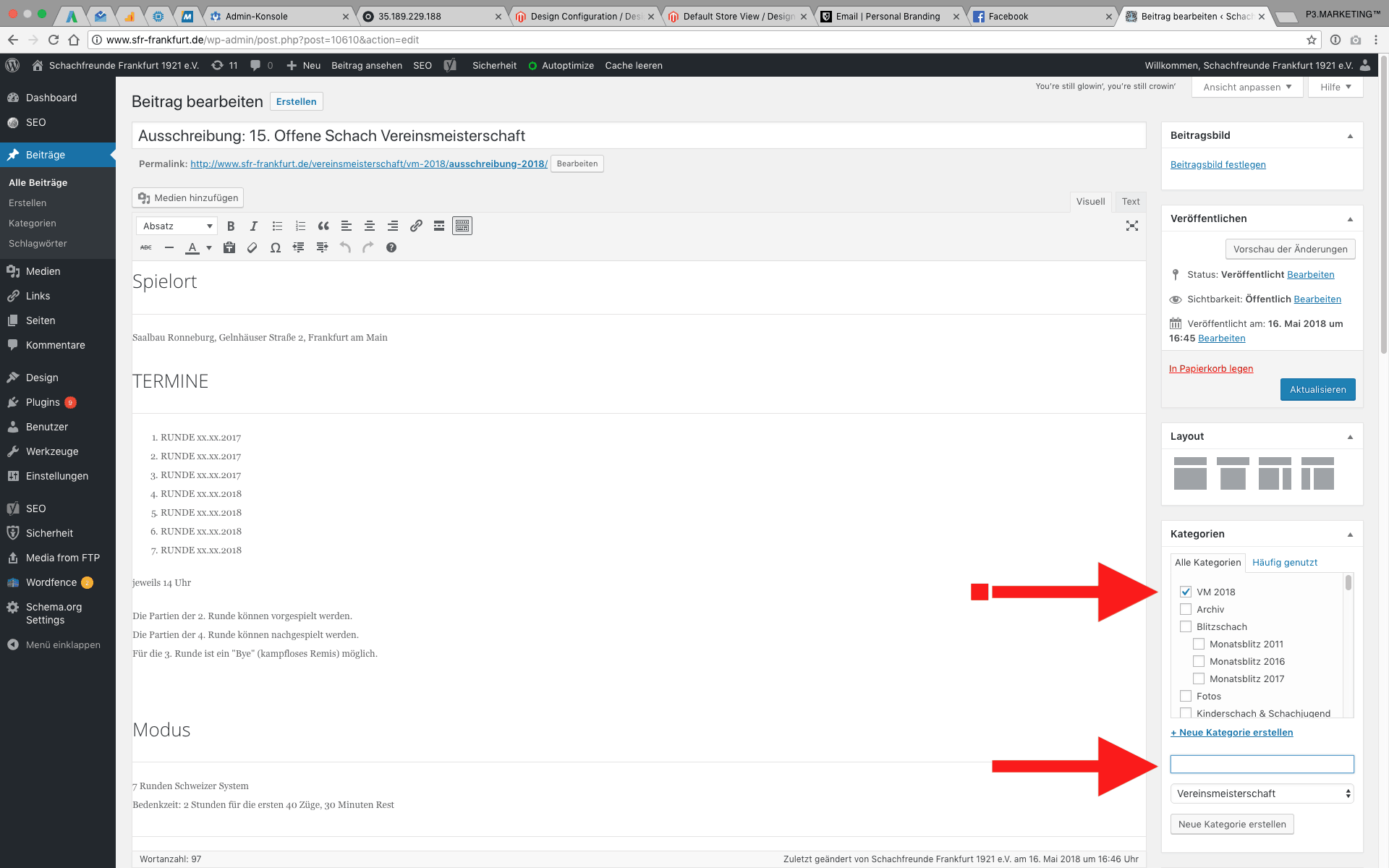Tick the Monatsblitz 2016 checkbox

pyautogui.click(x=1199, y=661)
